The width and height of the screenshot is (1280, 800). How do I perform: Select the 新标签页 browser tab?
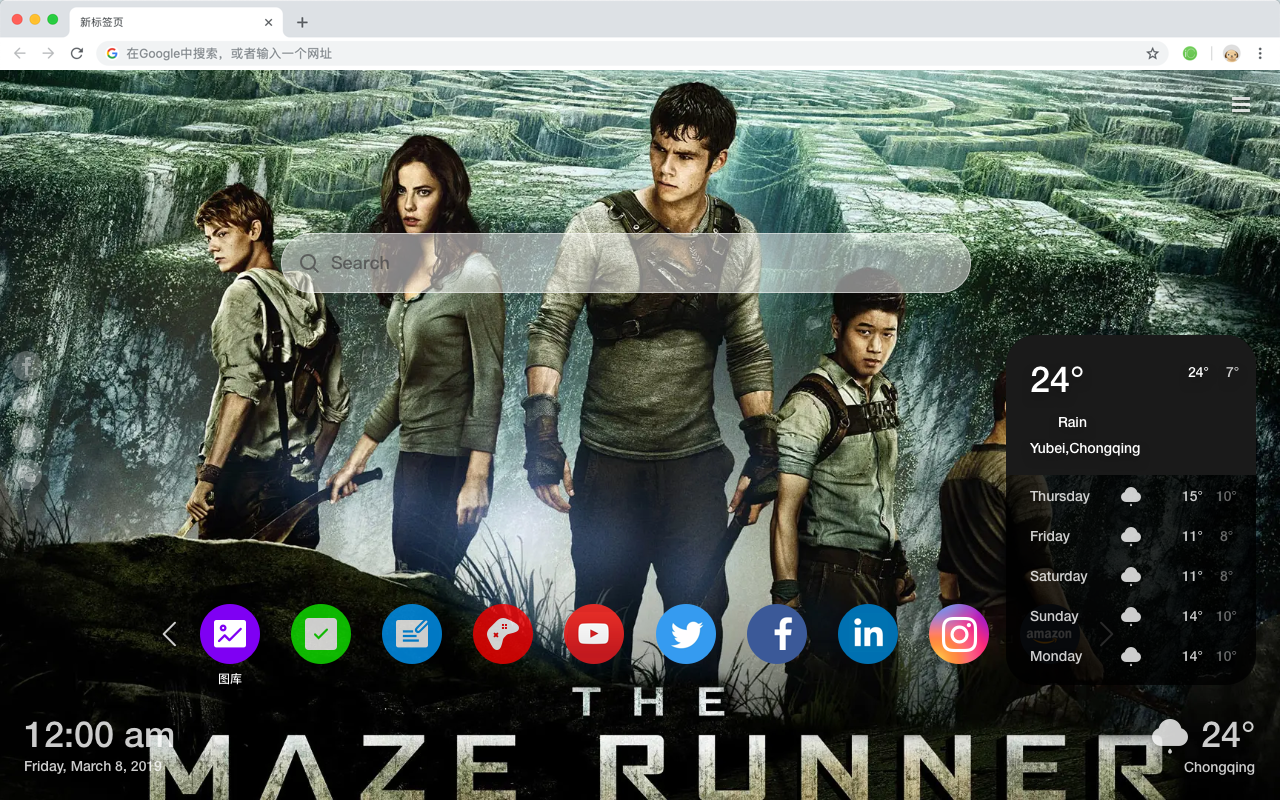click(x=175, y=22)
